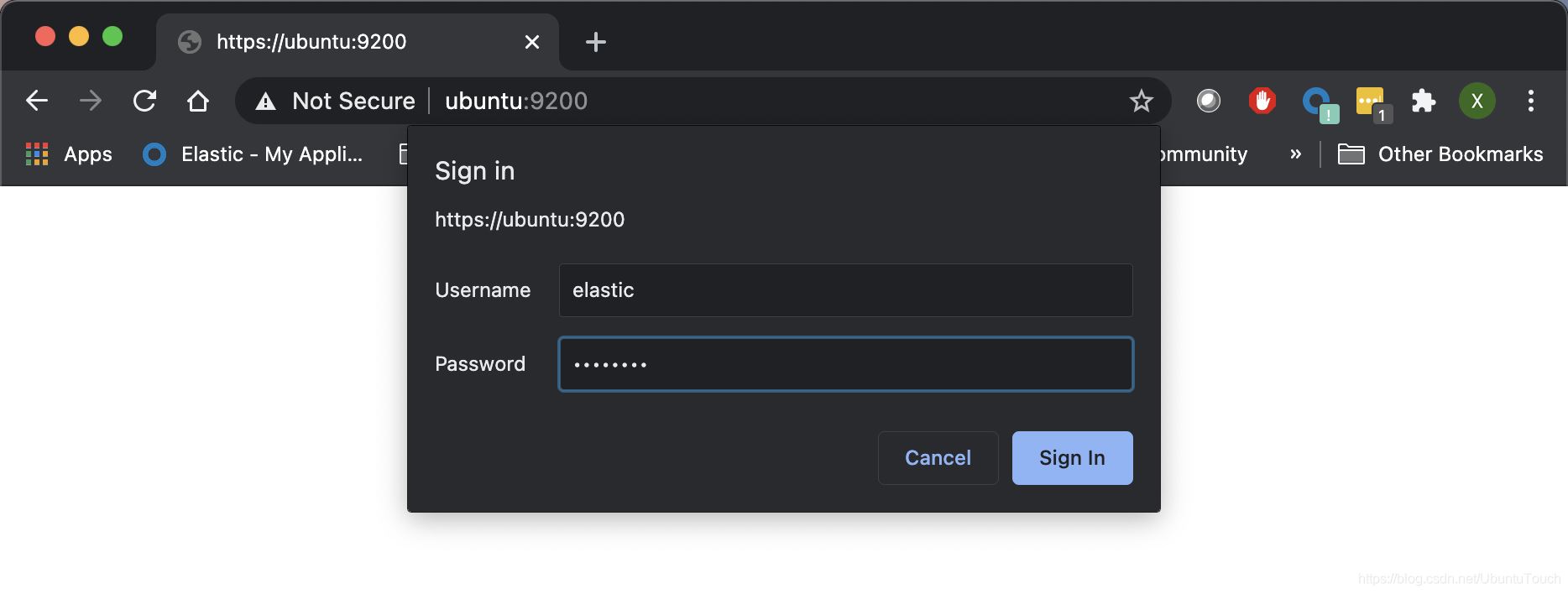Viewport: 1568px width, 594px height.
Task: Open Apps bookmark shortcut
Action: [70, 154]
